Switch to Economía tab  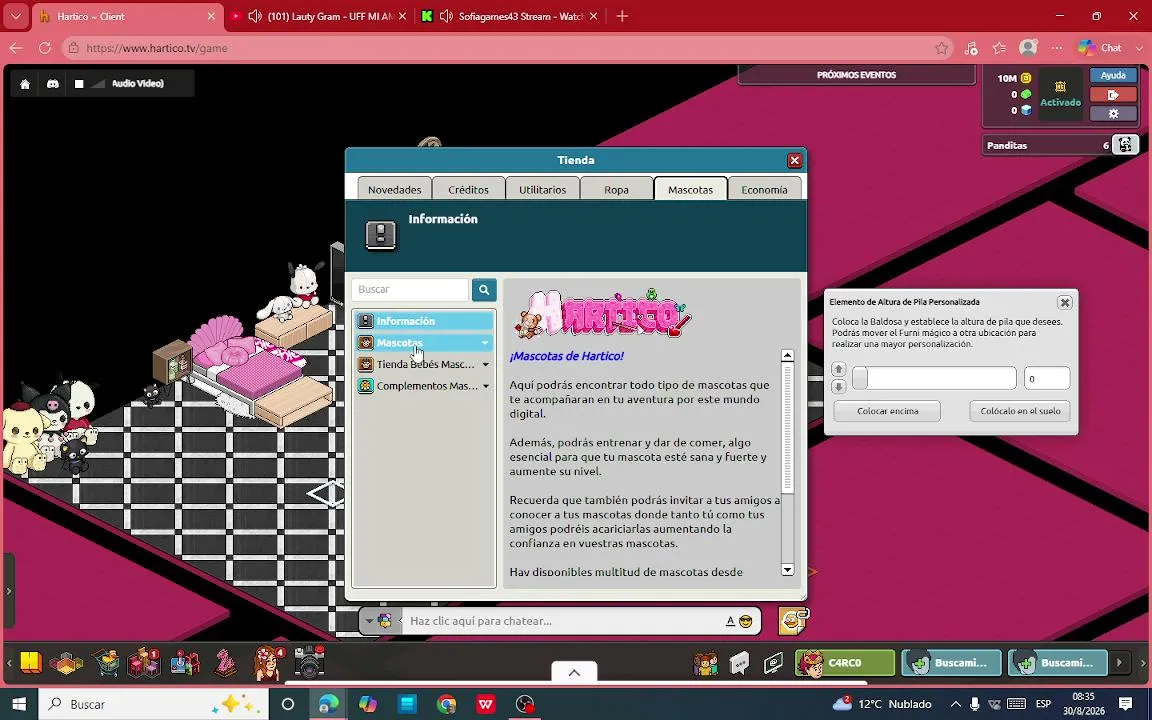click(764, 190)
